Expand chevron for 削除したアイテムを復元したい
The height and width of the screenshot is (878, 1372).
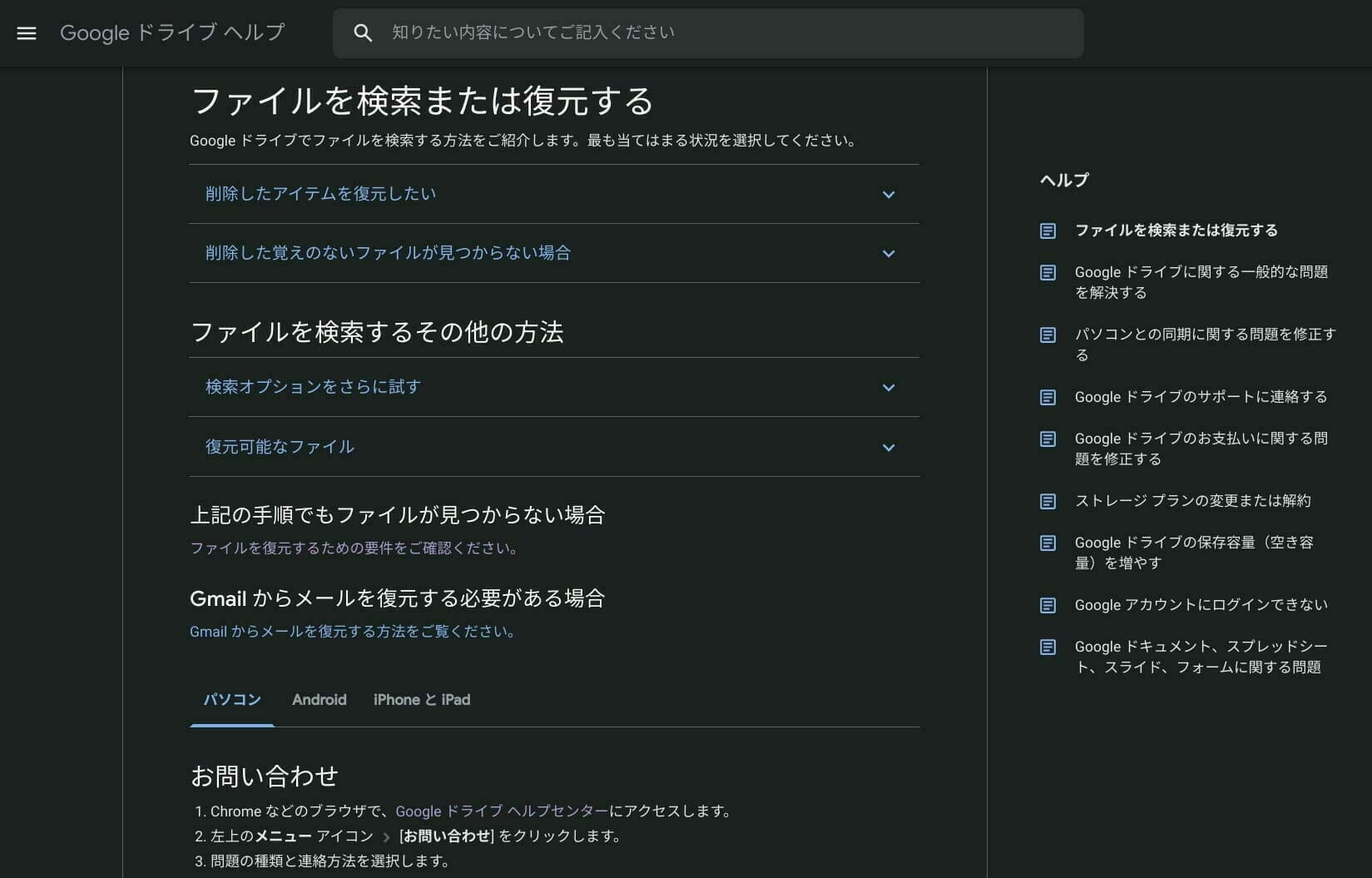(x=889, y=195)
